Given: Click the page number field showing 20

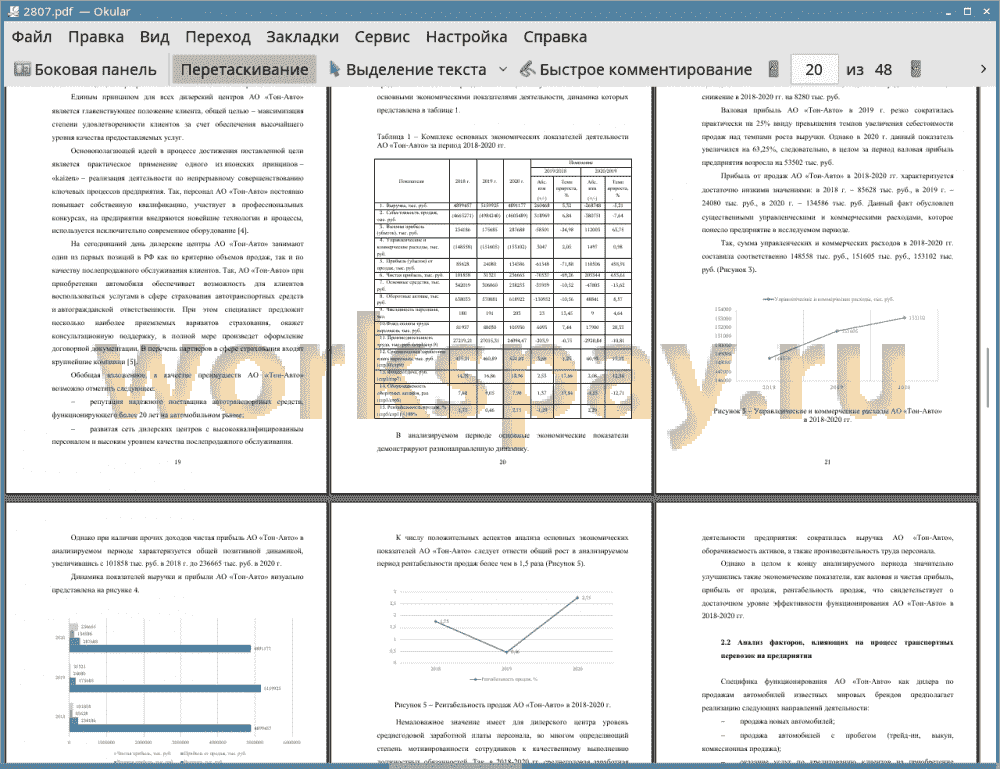Looking at the screenshot, I should click(814, 70).
